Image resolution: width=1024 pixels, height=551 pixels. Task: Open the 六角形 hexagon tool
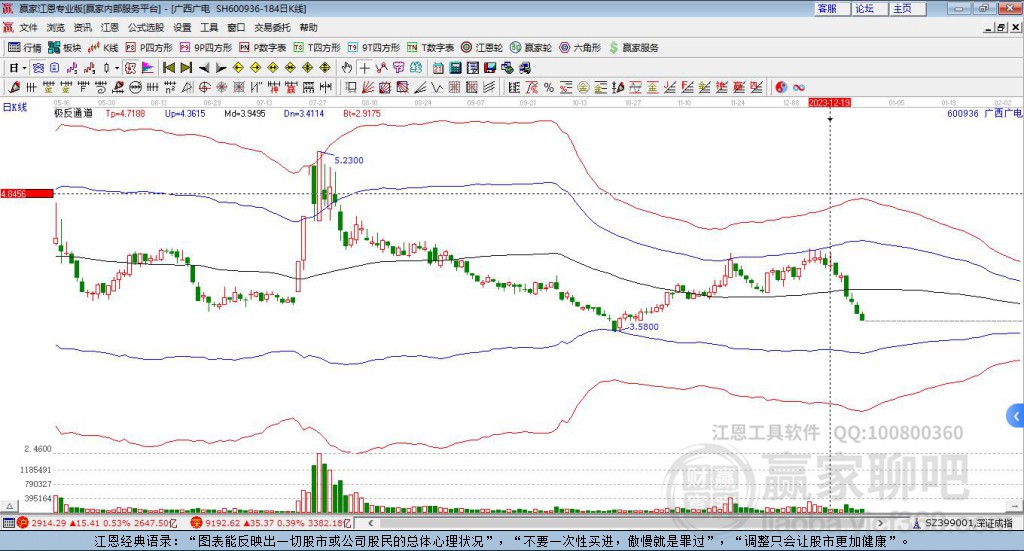click(x=579, y=48)
